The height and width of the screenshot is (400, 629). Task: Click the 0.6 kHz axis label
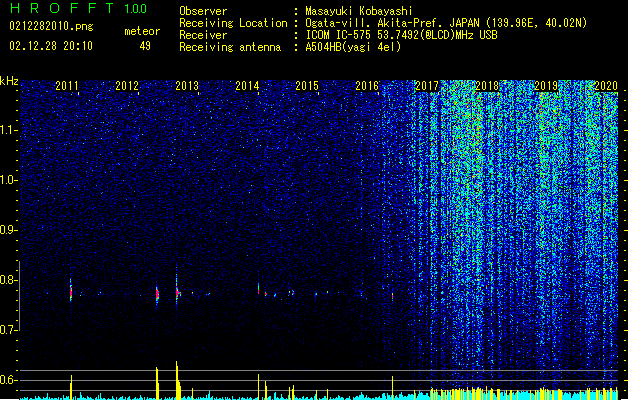tap(9, 380)
